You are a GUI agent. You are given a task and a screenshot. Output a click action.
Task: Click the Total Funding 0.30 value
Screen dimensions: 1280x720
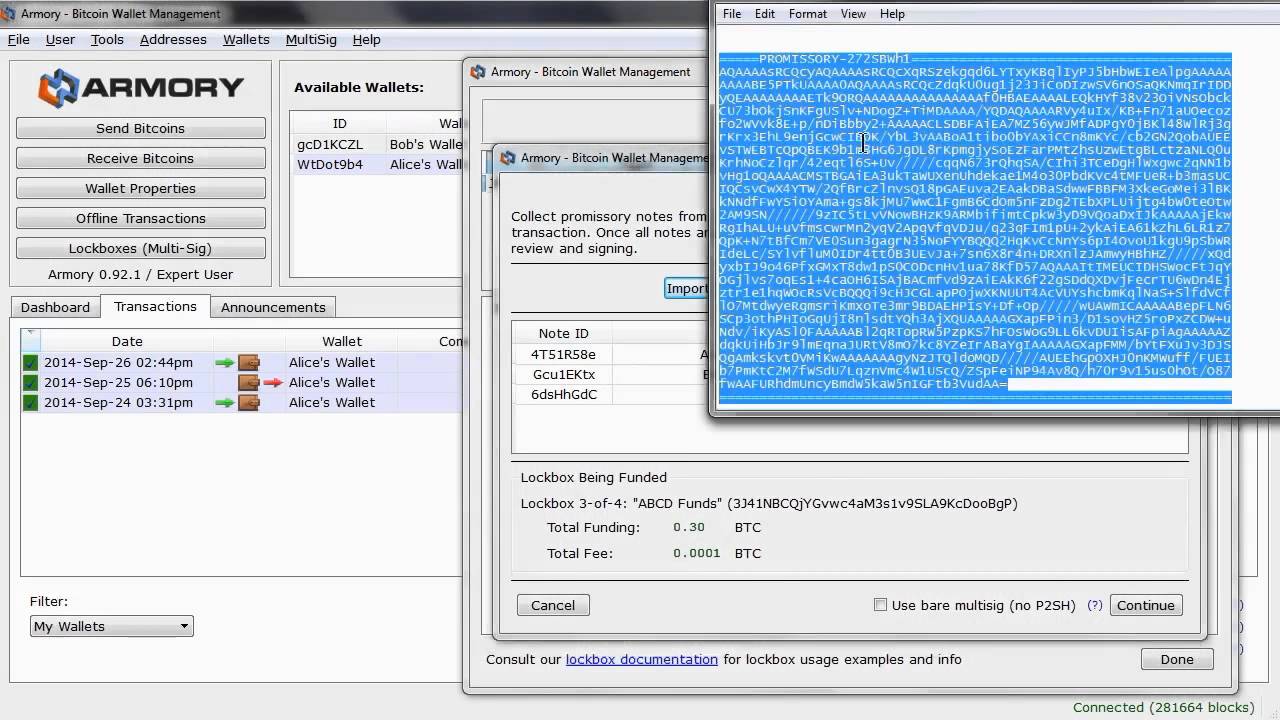coord(688,527)
